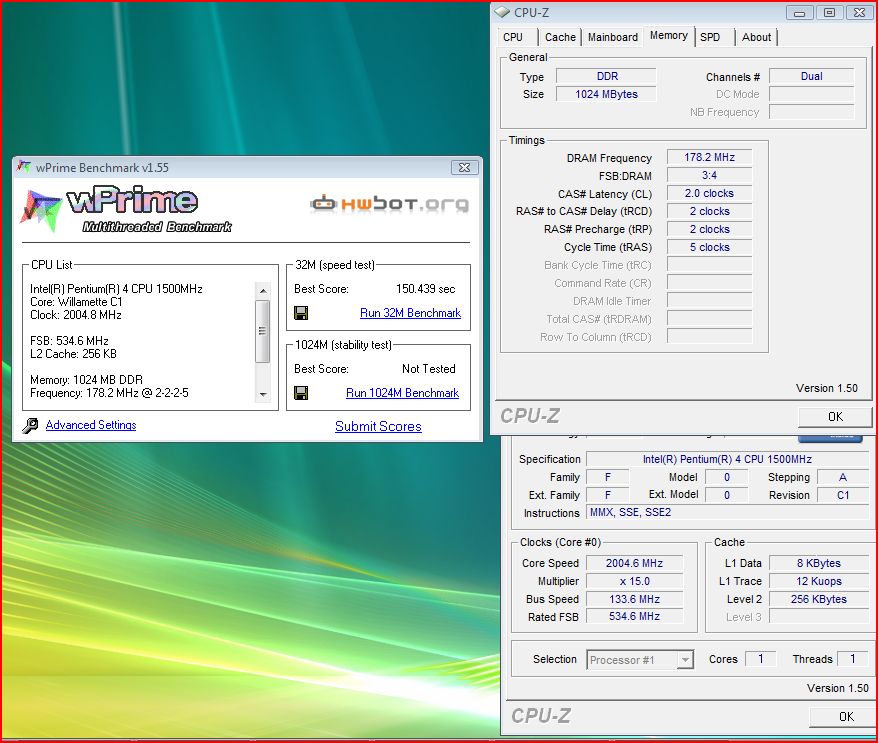Run the 1024M Benchmark
The image size is (878, 743).
pos(403,393)
